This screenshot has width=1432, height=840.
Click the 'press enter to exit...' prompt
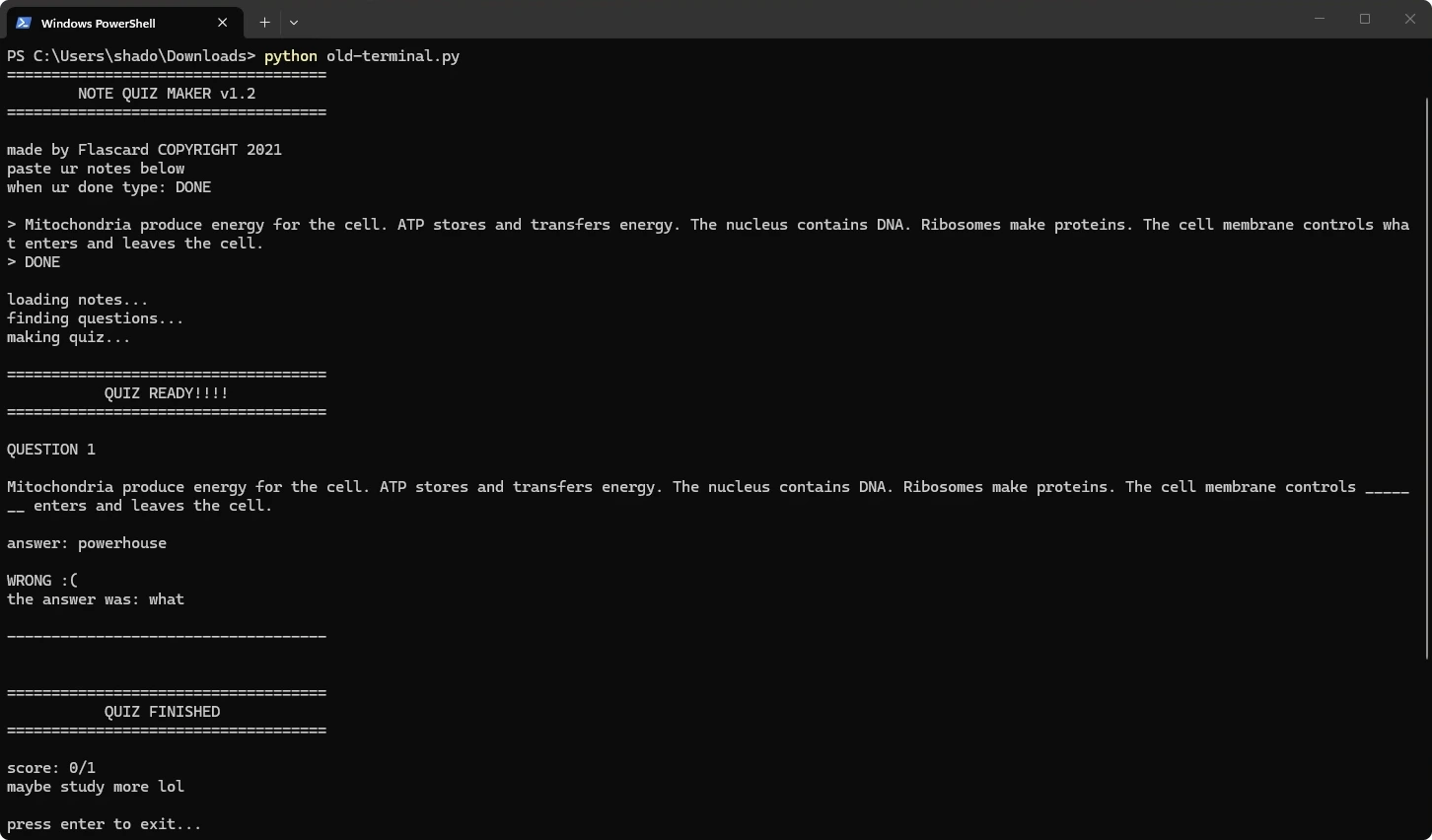(105, 824)
